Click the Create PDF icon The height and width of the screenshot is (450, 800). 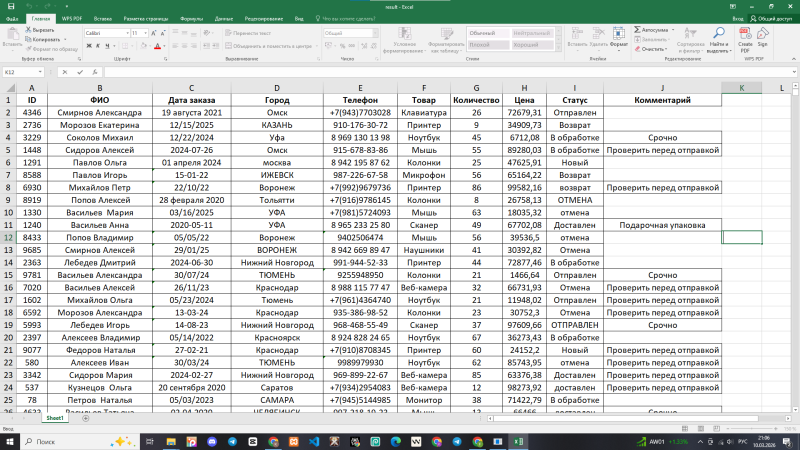(745, 36)
